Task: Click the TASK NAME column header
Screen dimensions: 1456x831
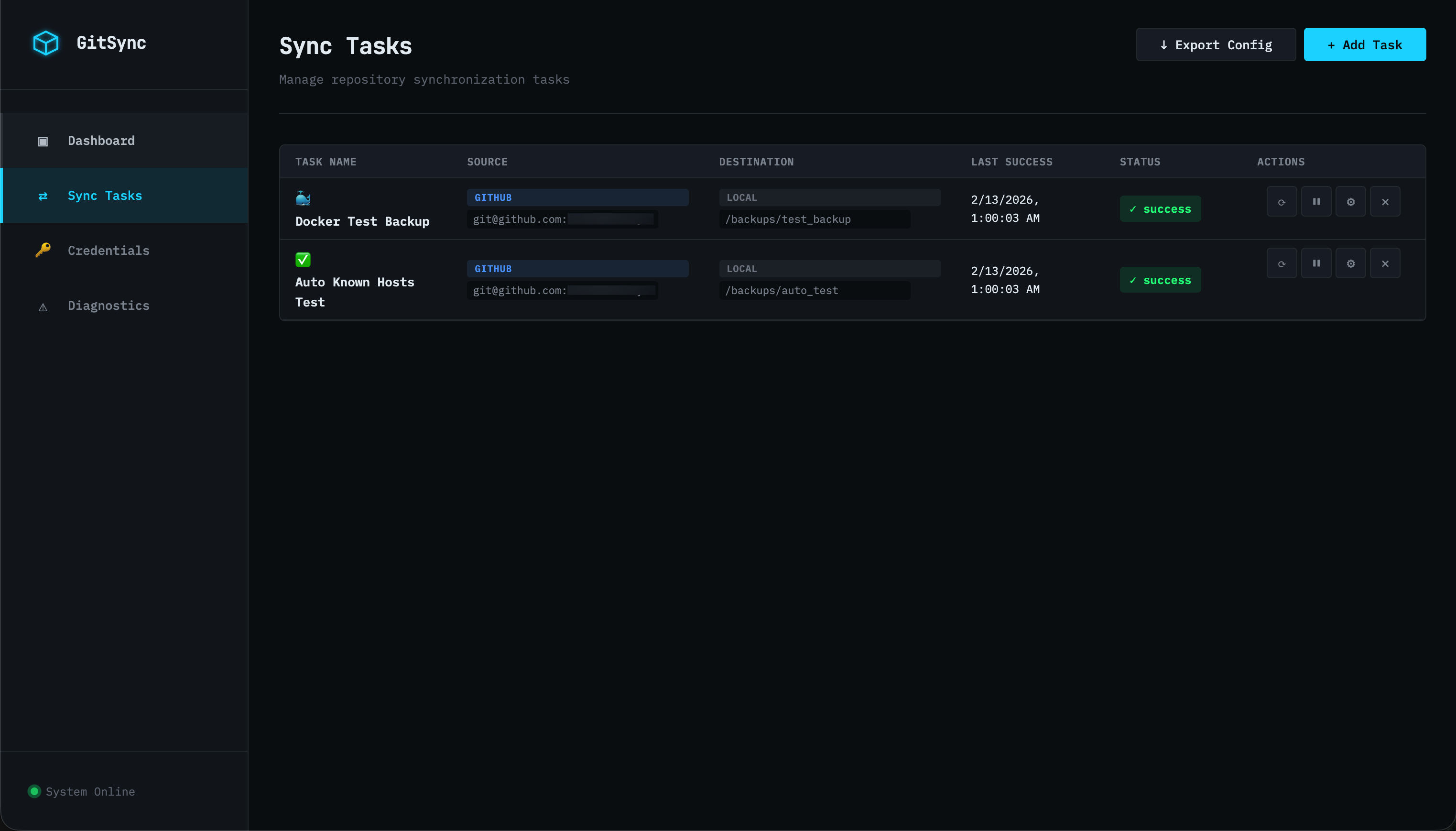Action: pyautogui.click(x=326, y=162)
